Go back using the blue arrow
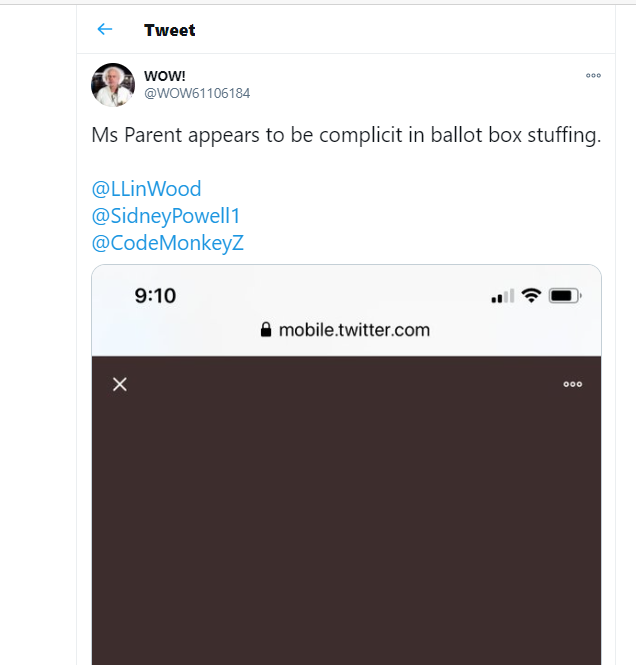Image resolution: width=636 pixels, height=665 pixels. [105, 29]
